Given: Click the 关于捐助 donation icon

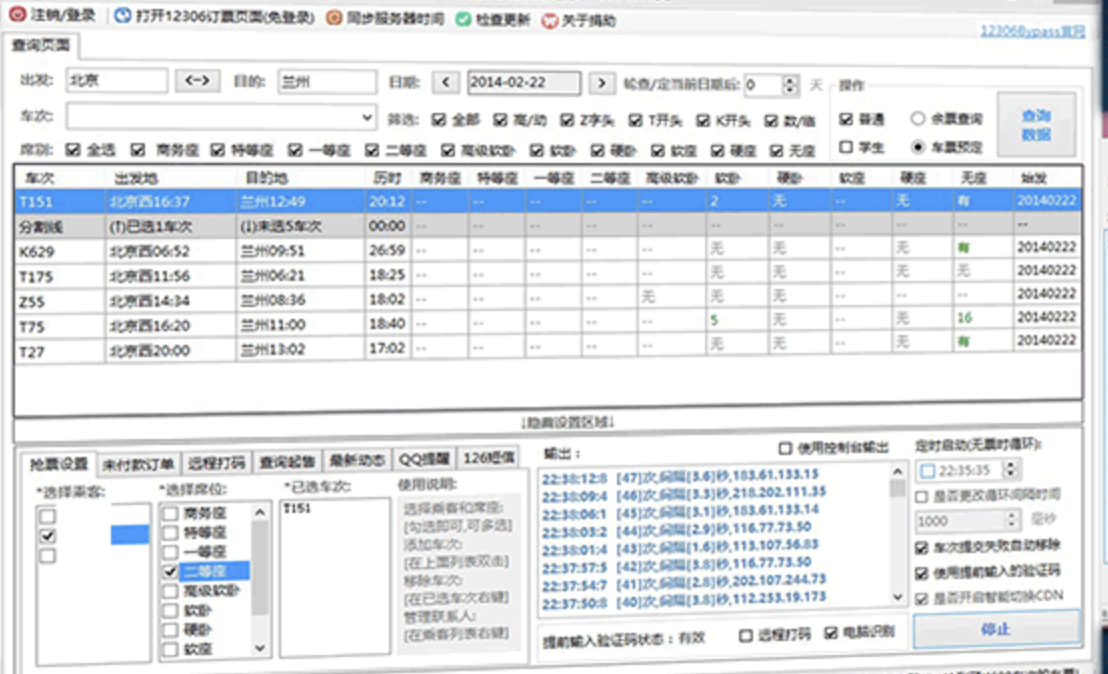Looking at the screenshot, I should point(549,19).
